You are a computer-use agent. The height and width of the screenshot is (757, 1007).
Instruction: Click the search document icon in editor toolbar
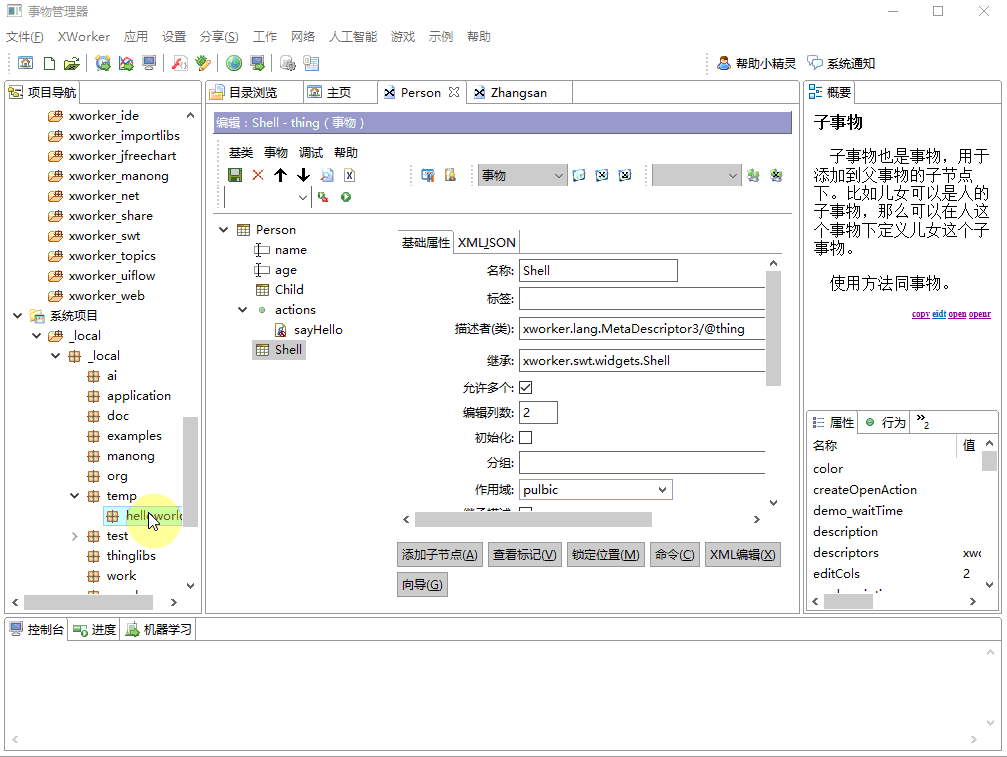(327, 175)
